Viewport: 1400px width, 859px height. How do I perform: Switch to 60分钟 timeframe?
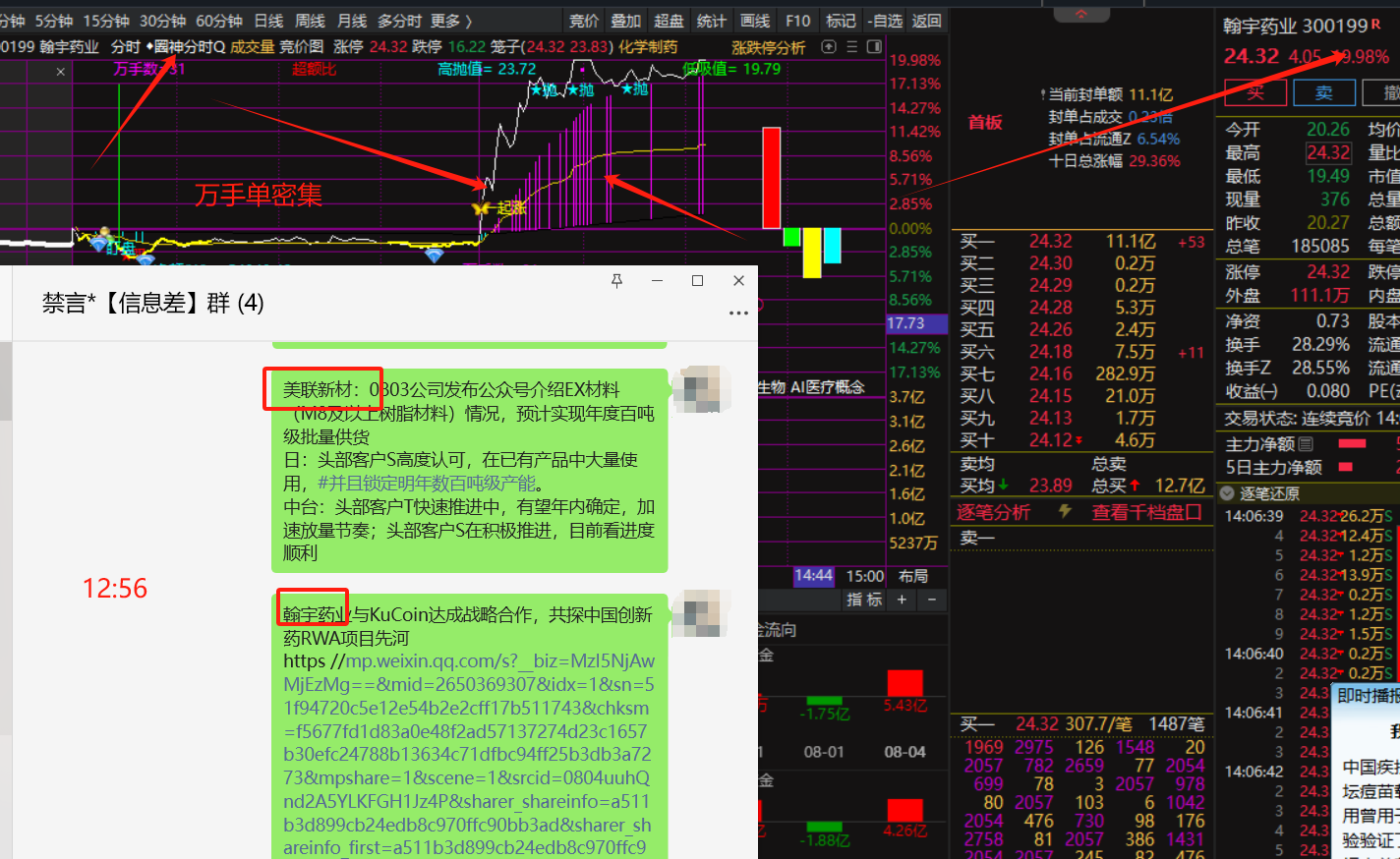219,21
